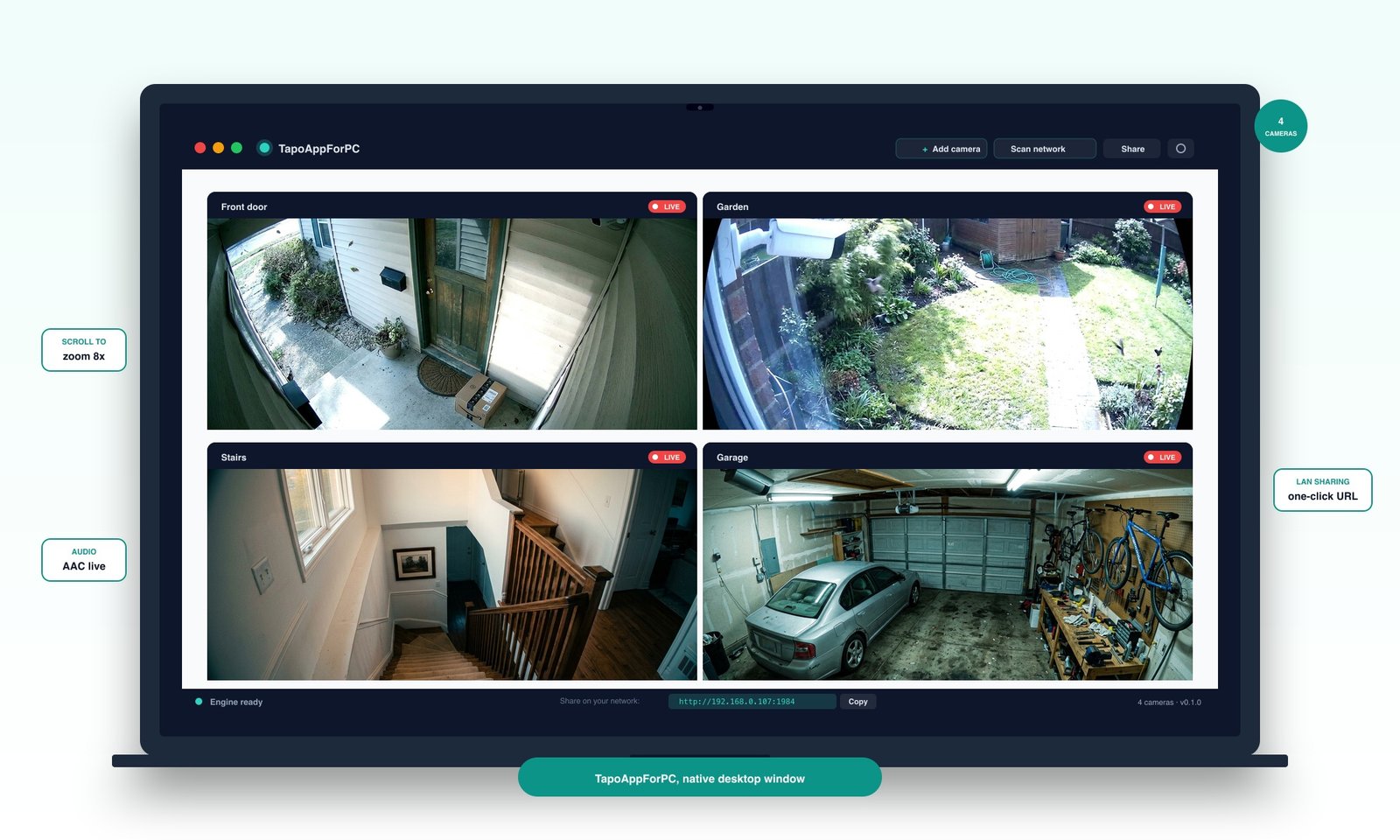The width and height of the screenshot is (1400, 840).
Task: Select the Front door camera feed
Action: coord(451,324)
